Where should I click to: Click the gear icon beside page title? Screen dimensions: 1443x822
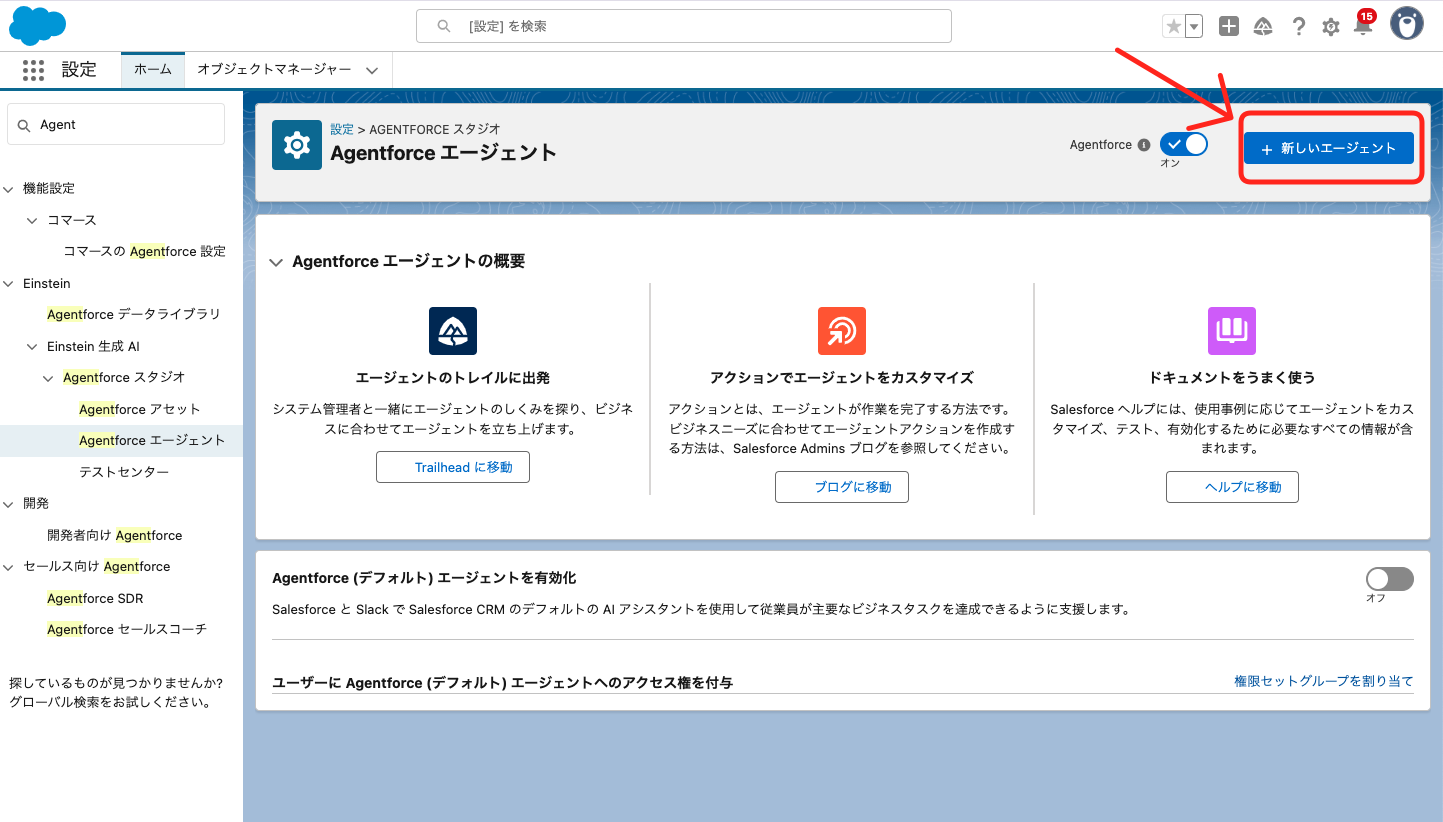(297, 145)
